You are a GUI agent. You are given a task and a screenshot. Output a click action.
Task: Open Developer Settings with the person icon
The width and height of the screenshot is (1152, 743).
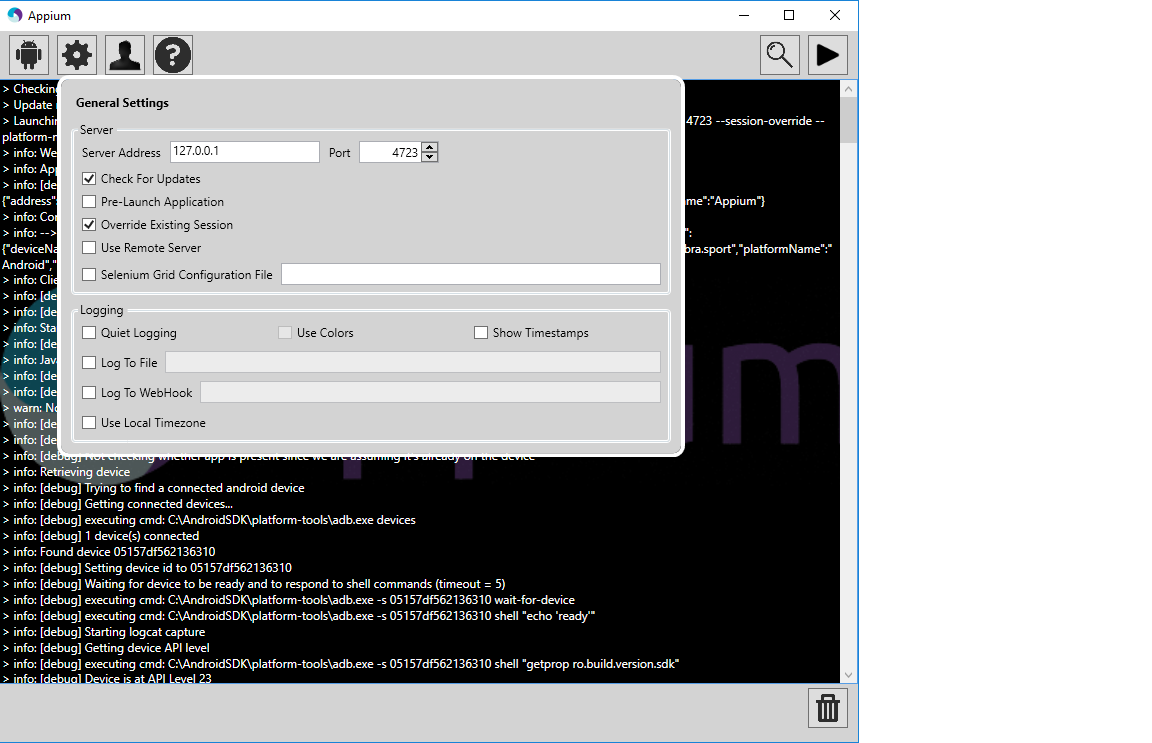[x=125, y=55]
